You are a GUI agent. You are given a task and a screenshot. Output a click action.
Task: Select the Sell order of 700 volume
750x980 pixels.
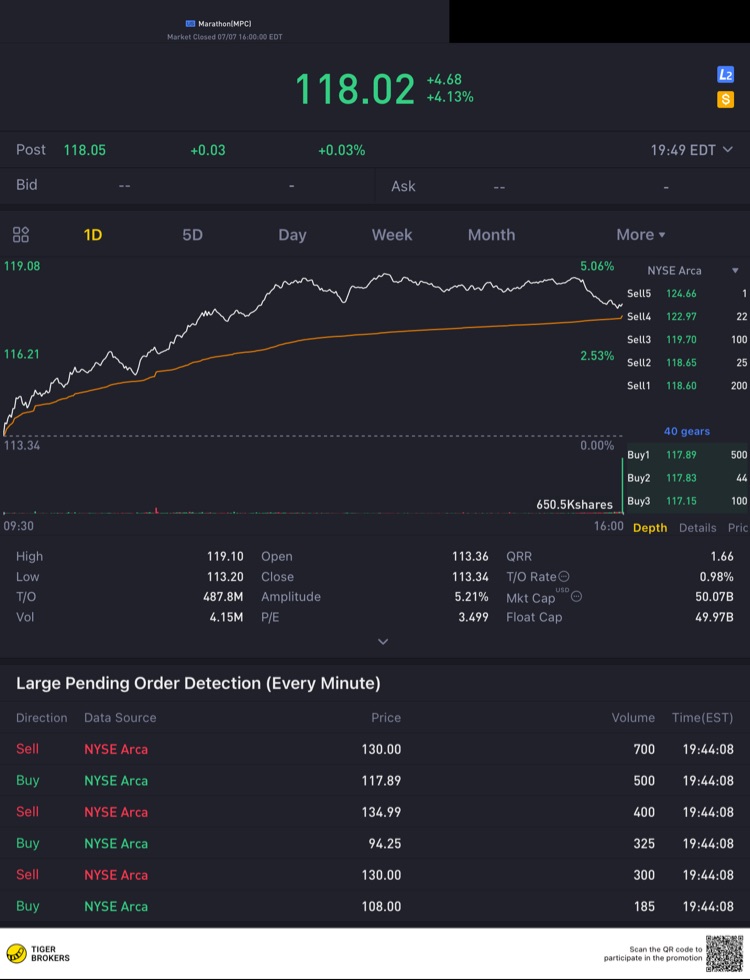coord(375,749)
